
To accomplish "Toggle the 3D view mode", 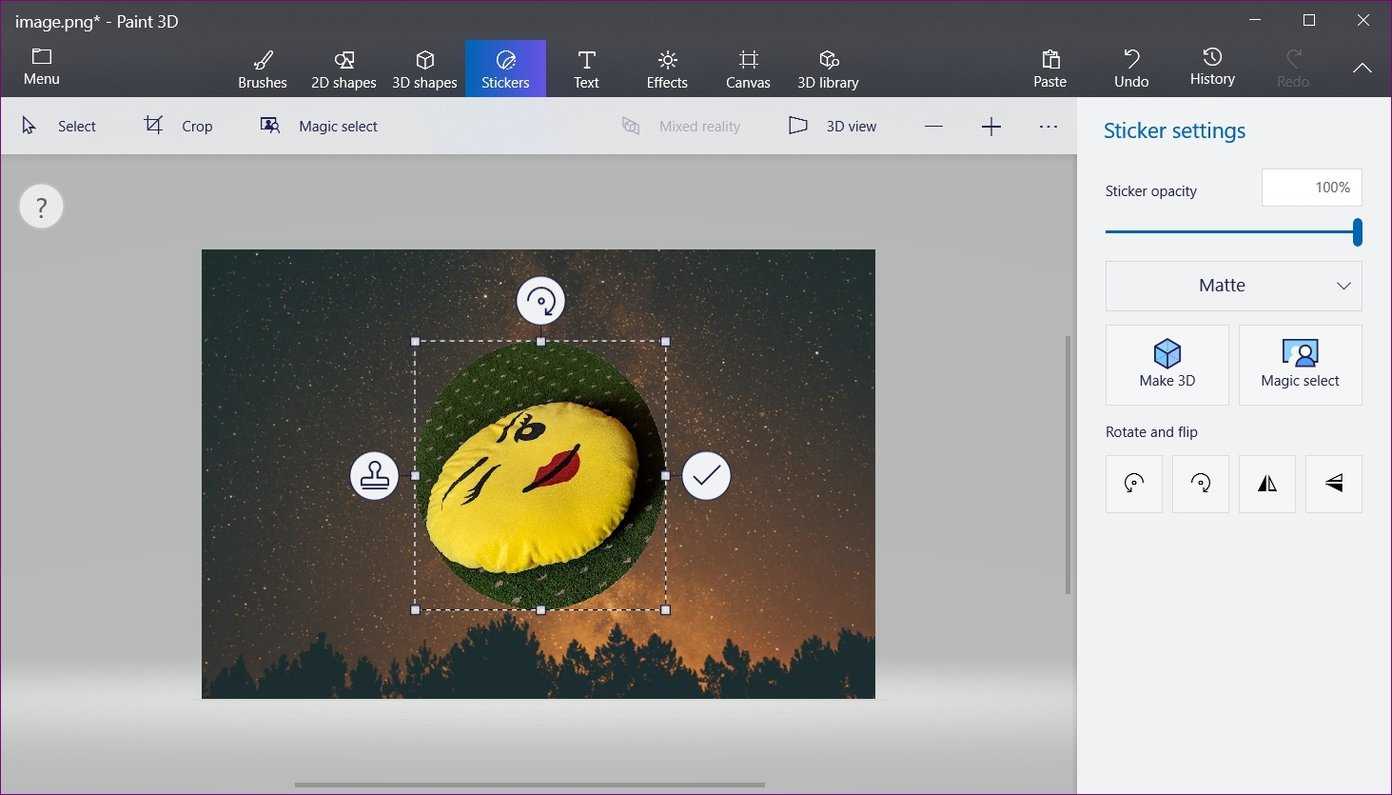I will click(832, 126).
